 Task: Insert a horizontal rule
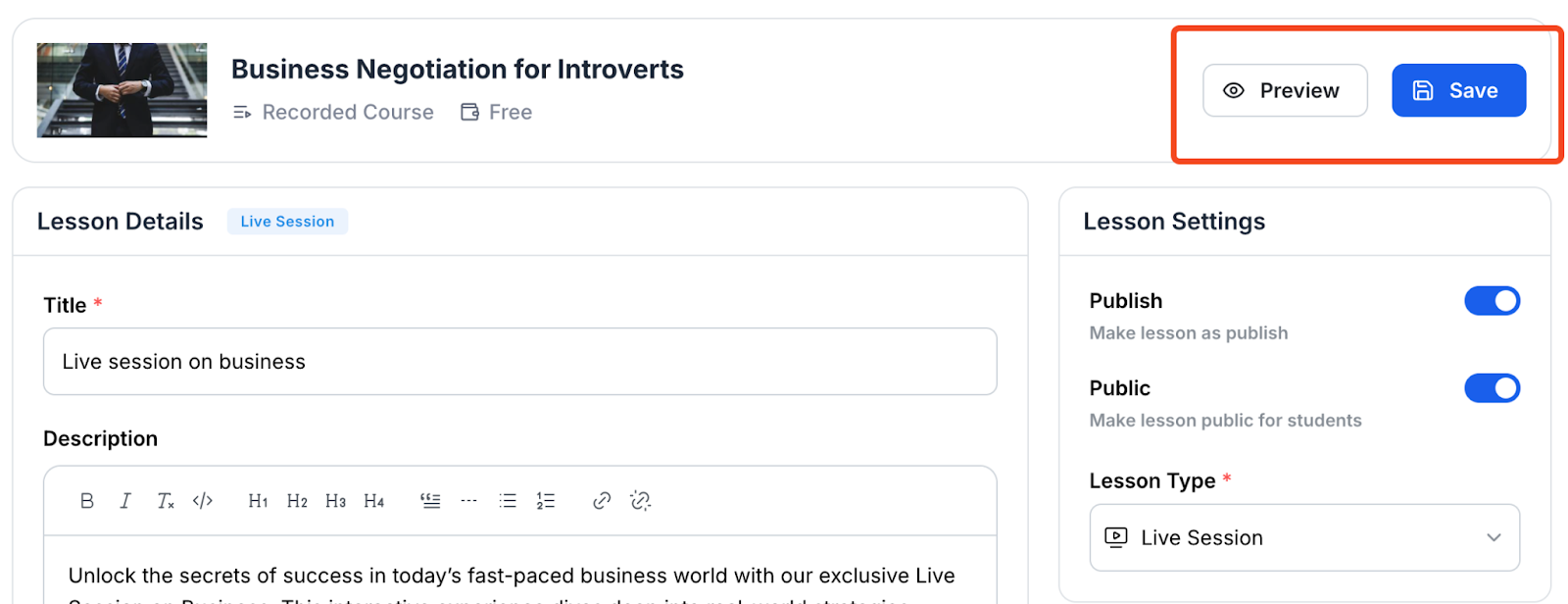tap(468, 500)
